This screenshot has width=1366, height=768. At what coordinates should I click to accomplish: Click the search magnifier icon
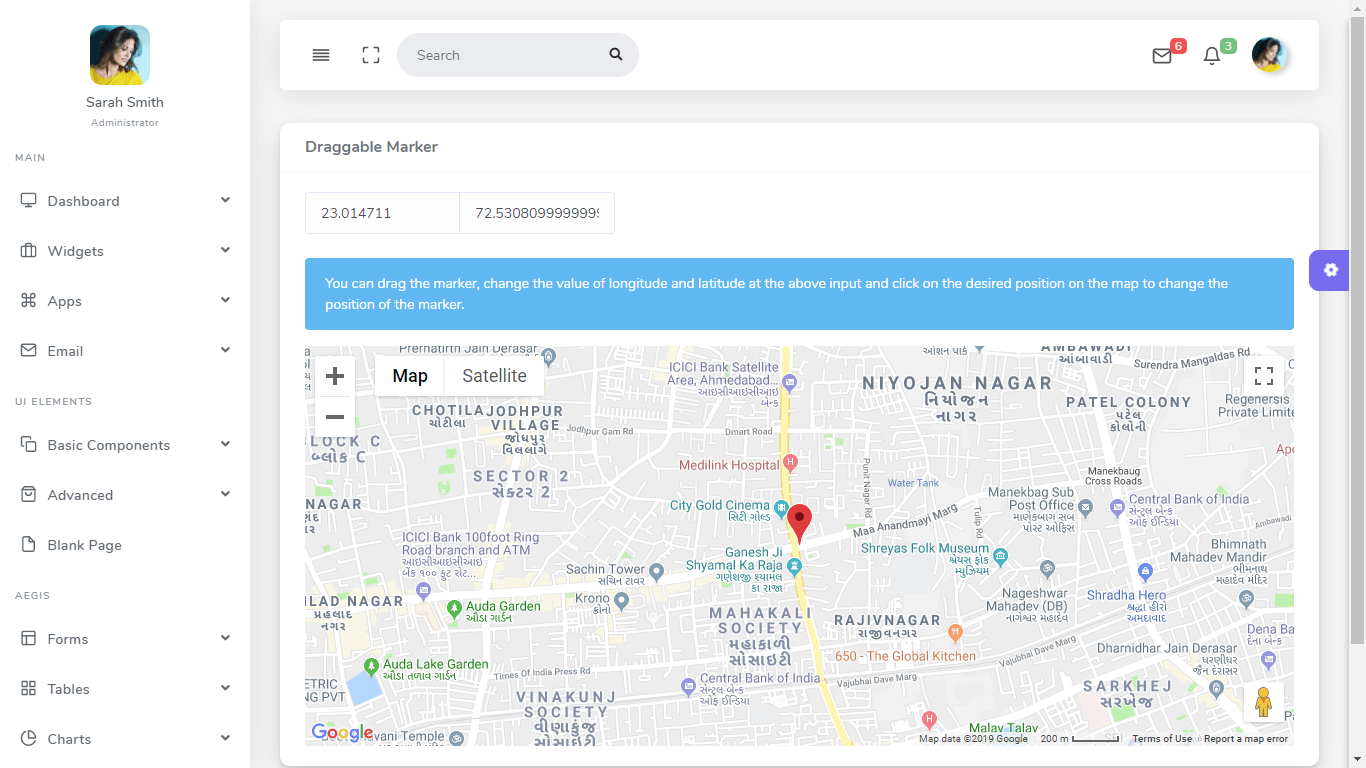[x=616, y=55]
